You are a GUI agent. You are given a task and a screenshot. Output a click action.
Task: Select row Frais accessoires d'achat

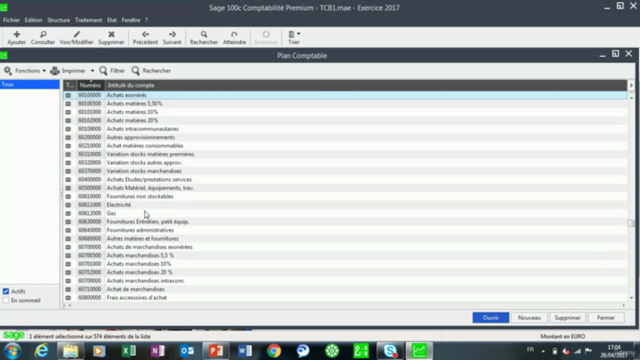pos(345,298)
